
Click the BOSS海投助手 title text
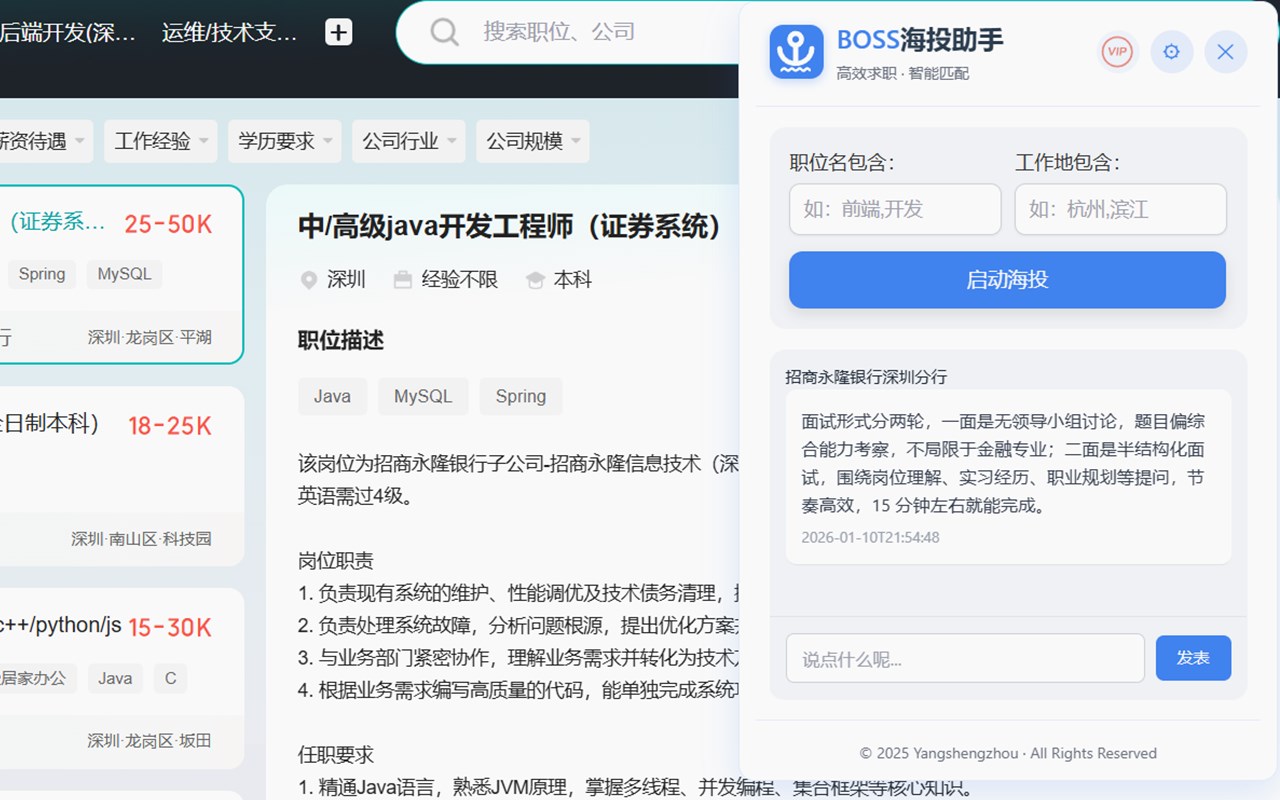click(920, 40)
